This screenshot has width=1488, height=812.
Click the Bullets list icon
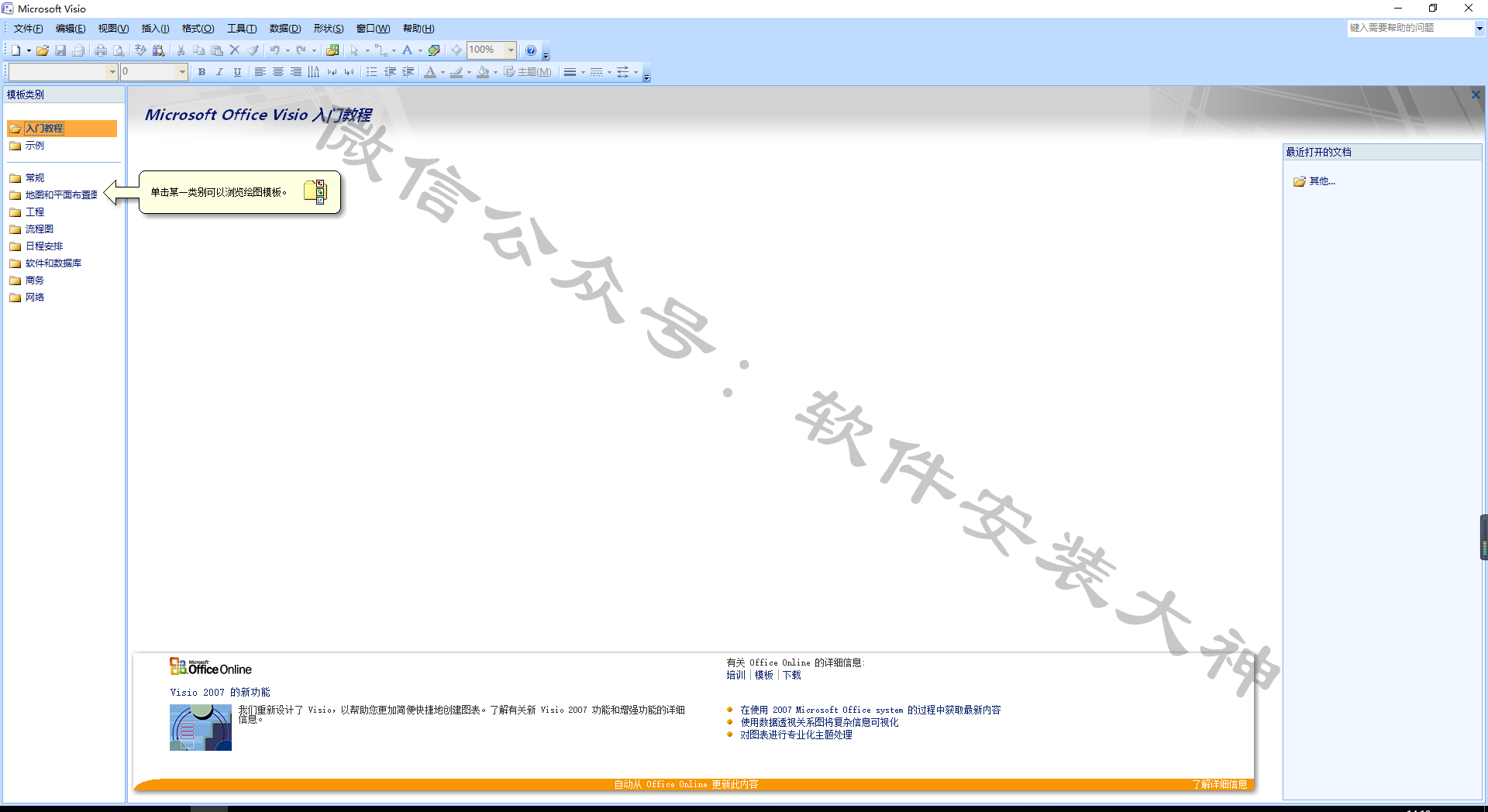(x=372, y=72)
